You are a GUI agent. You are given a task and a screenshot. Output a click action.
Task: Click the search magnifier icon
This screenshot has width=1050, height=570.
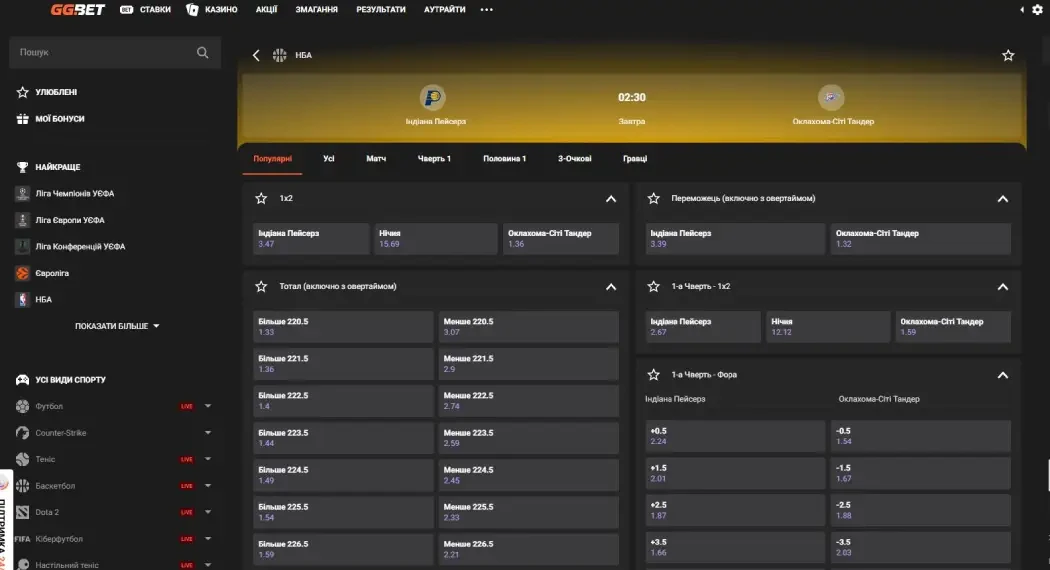tap(203, 53)
